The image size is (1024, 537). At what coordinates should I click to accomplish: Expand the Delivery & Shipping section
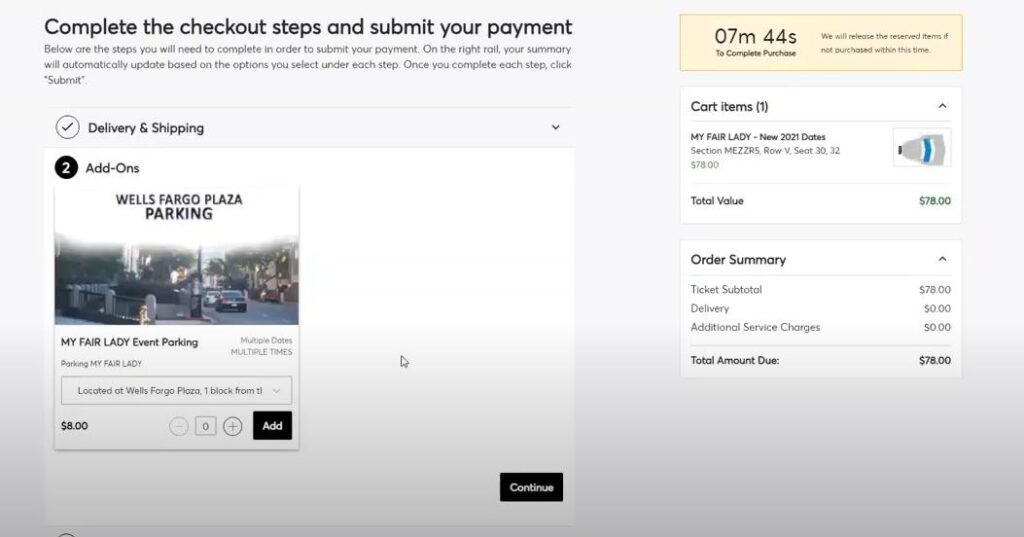(x=556, y=128)
